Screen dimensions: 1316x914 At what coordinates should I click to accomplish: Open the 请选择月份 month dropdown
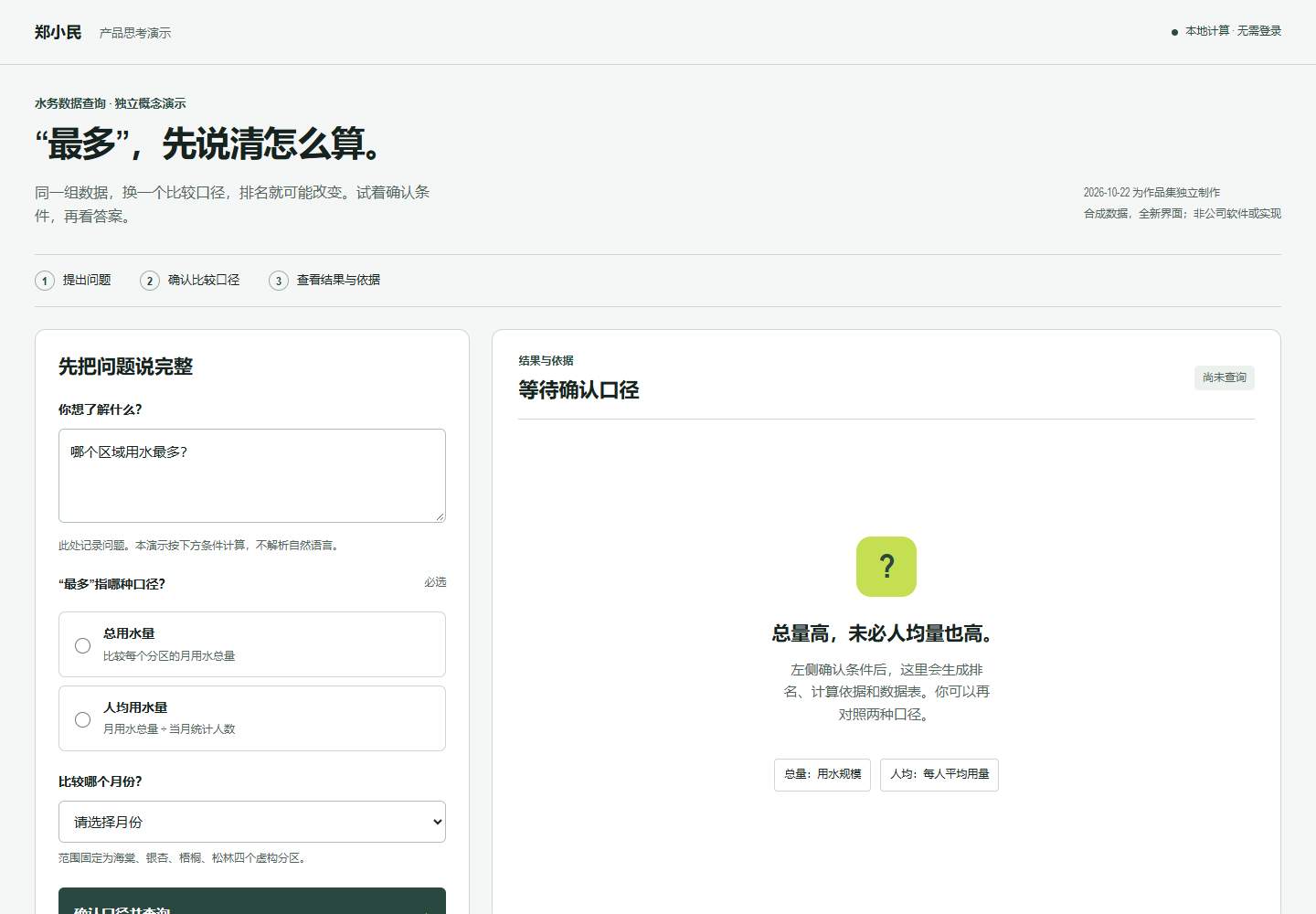tap(252, 822)
